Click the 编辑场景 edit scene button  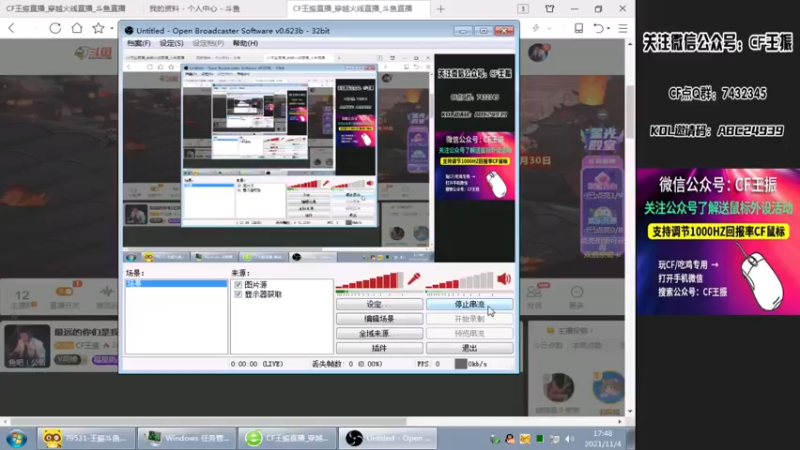tap(379, 319)
